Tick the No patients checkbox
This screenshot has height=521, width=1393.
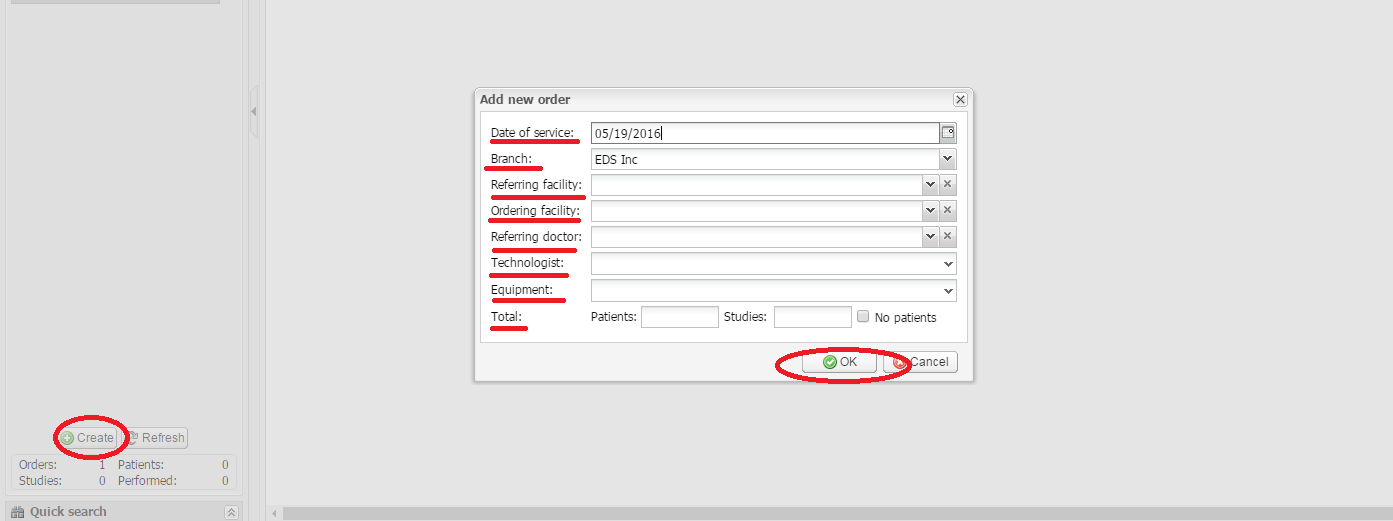coord(863,316)
